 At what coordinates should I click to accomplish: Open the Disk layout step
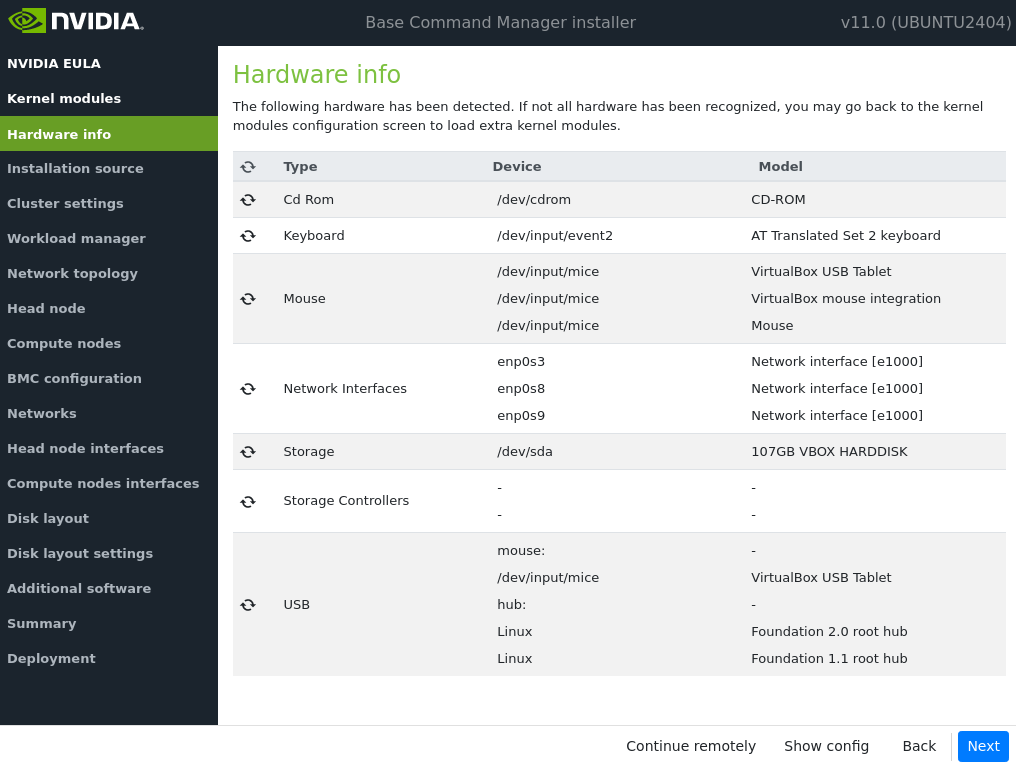(x=109, y=518)
